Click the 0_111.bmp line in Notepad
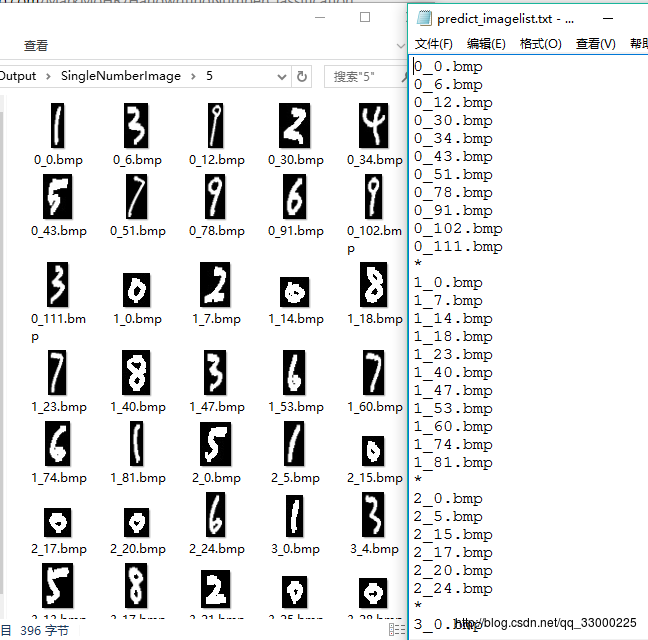648x640 pixels. tap(458, 247)
